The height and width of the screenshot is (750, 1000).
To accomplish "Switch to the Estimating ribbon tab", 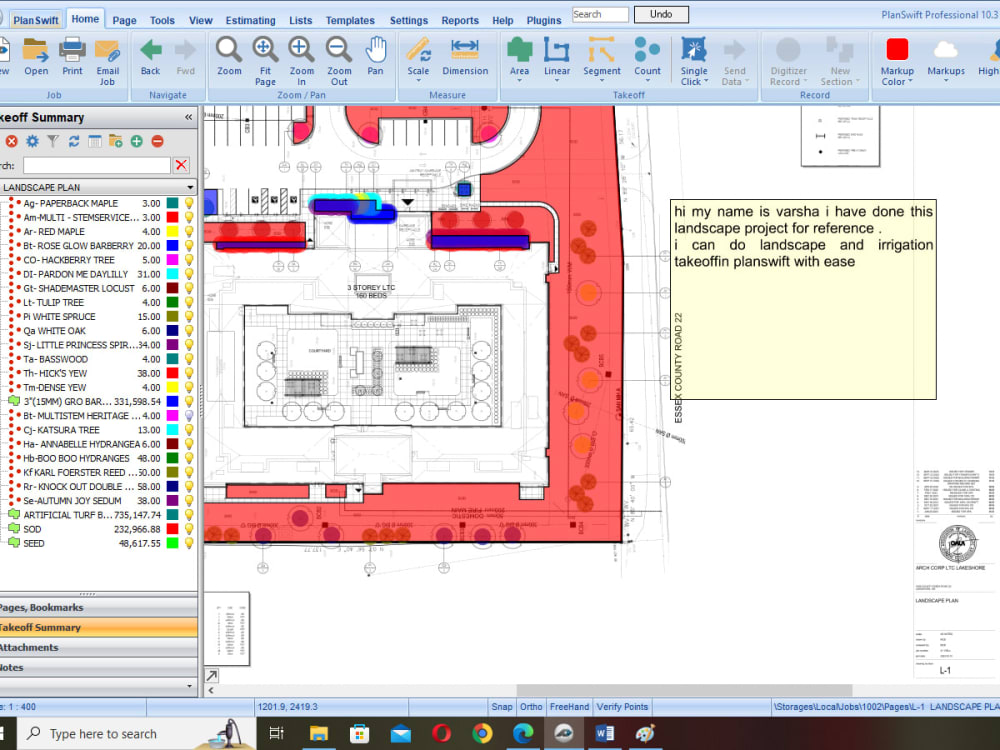I will [250, 19].
